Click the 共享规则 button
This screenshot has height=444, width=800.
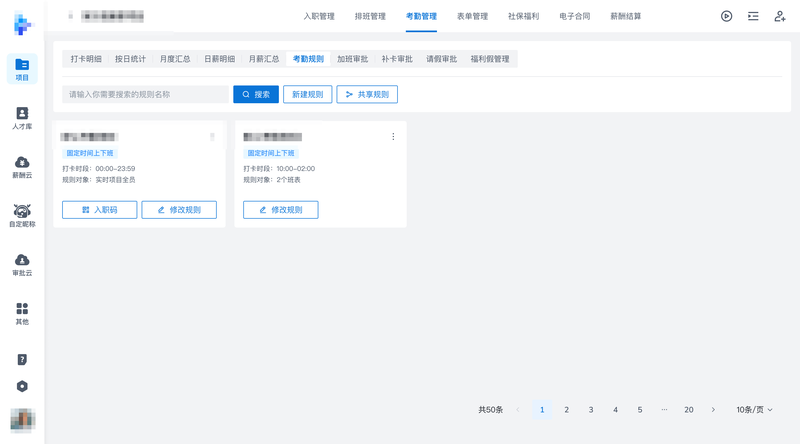(x=367, y=94)
